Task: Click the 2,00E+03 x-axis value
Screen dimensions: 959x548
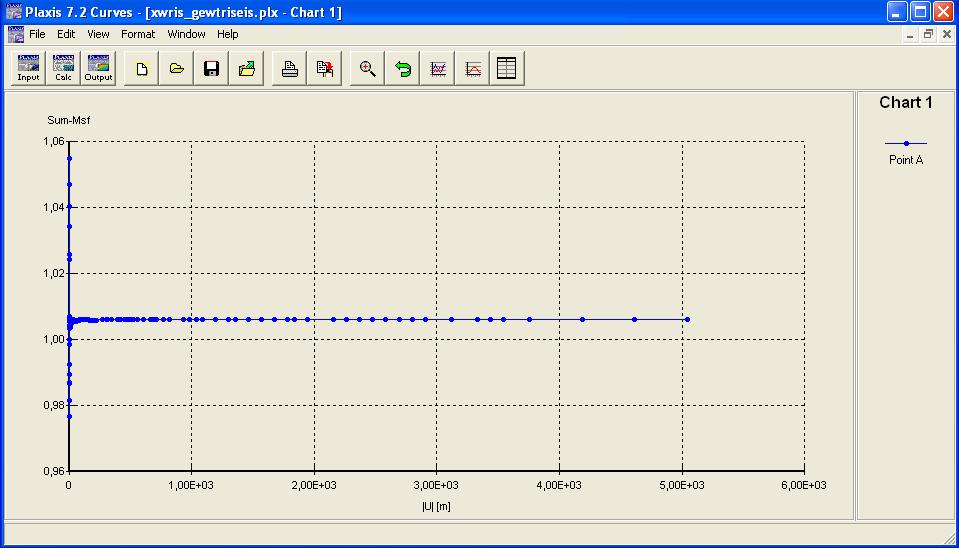Action: coord(314,485)
